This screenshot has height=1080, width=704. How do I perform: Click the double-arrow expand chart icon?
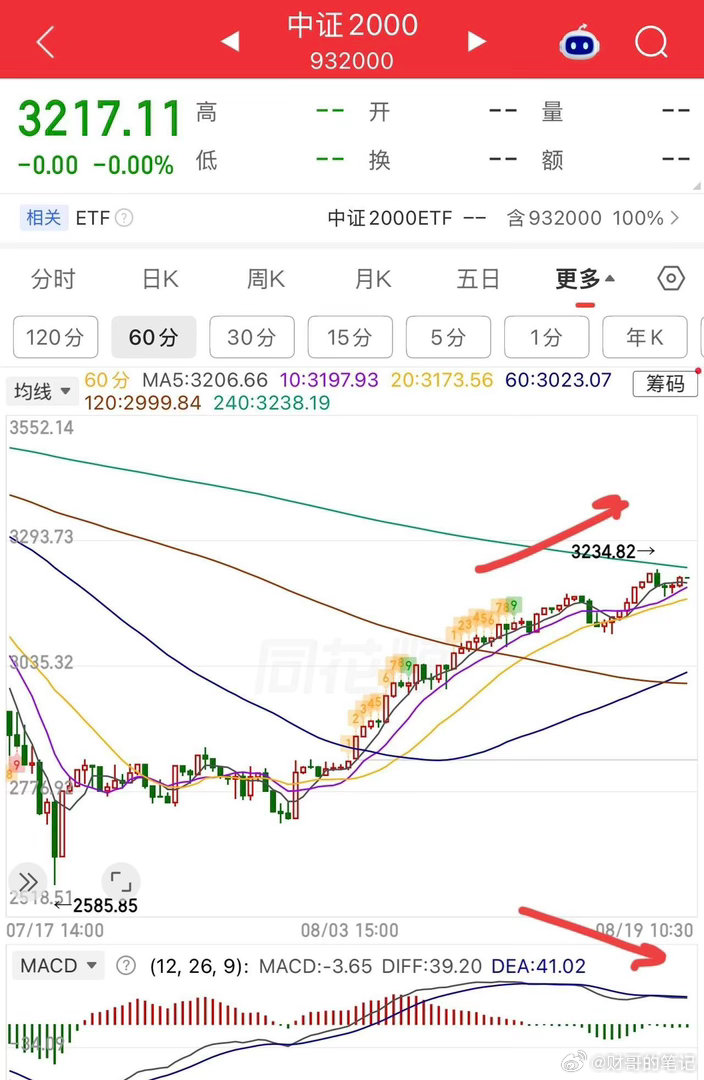pyautogui.click(x=28, y=882)
